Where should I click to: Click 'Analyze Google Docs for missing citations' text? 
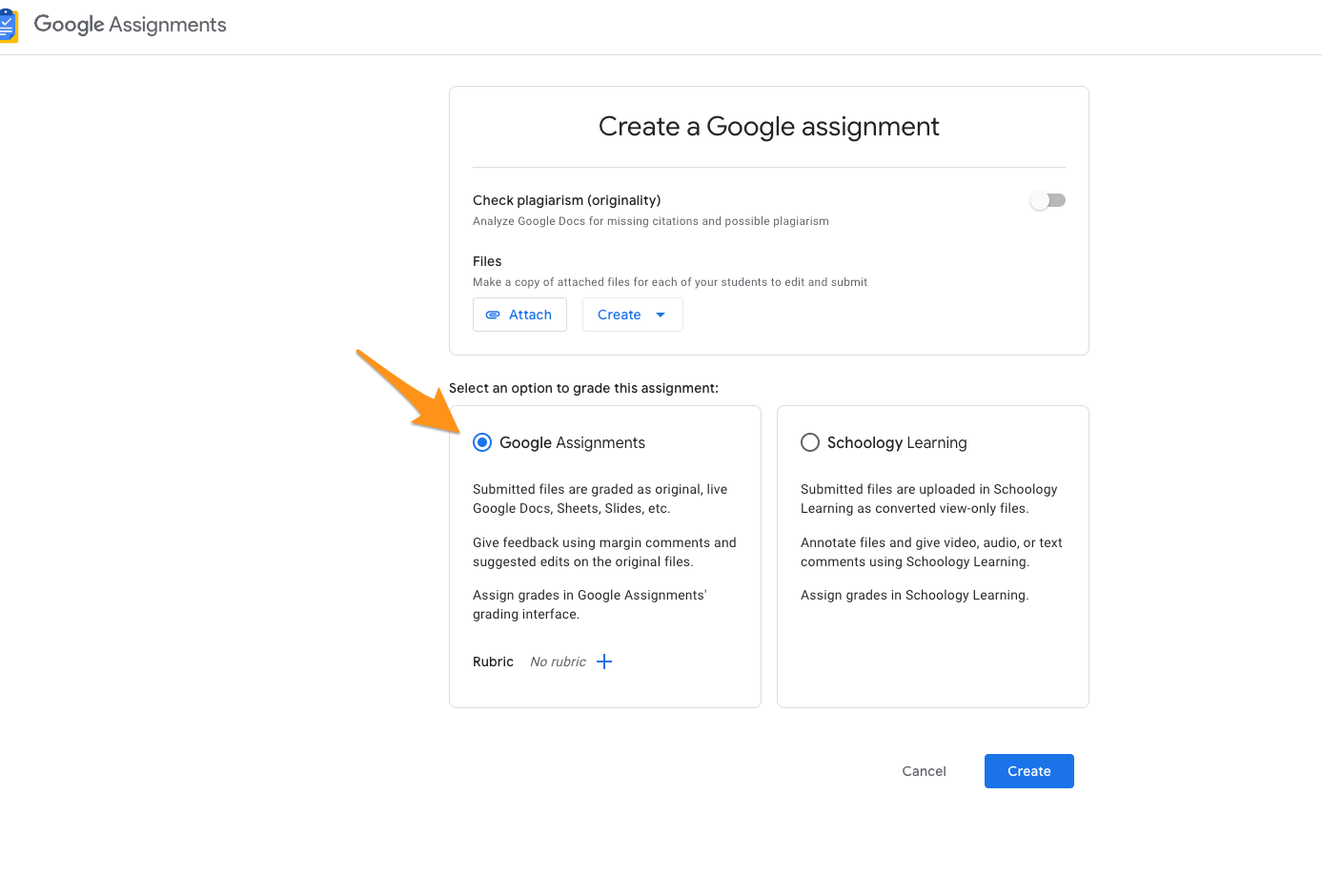click(x=651, y=221)
